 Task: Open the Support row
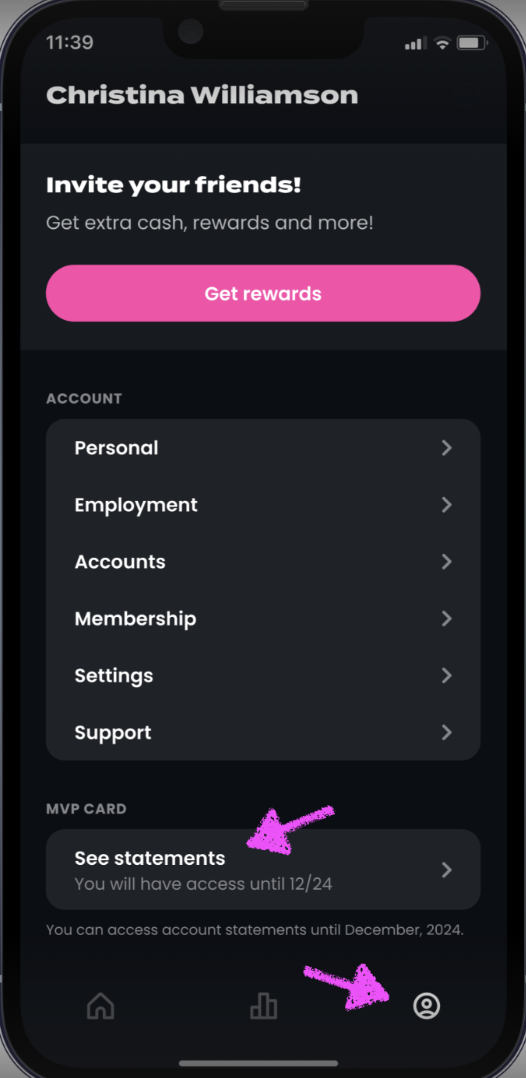click(x=263, y=732)
